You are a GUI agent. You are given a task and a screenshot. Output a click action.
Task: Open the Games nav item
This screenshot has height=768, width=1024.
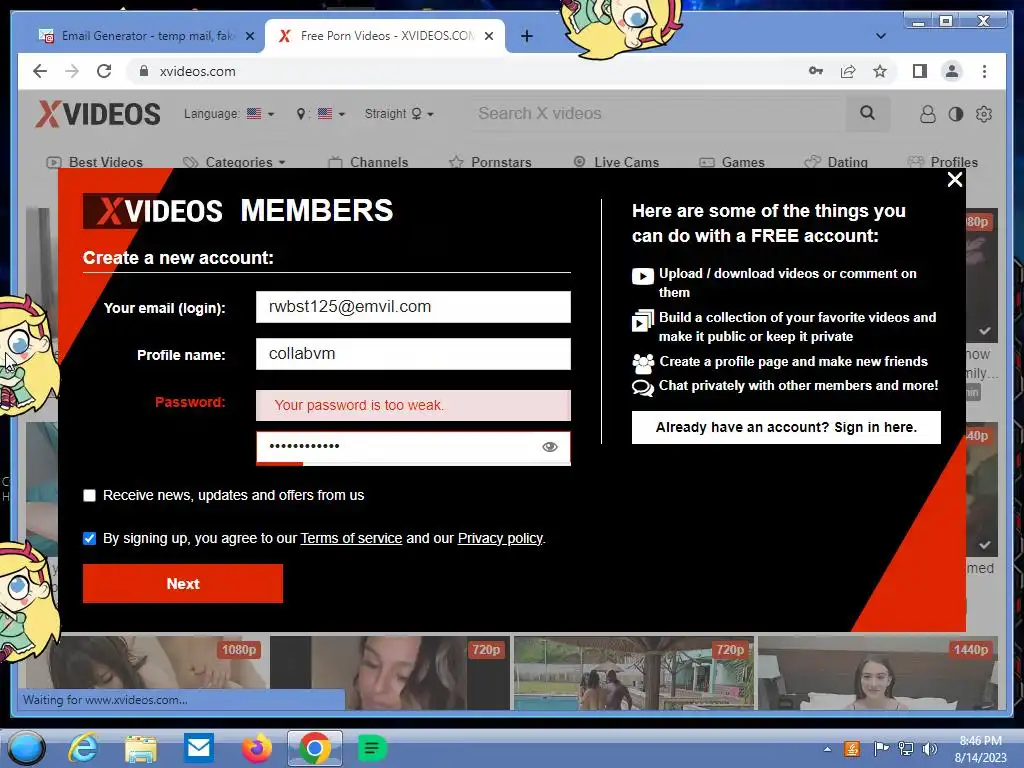tap(731, 162)
